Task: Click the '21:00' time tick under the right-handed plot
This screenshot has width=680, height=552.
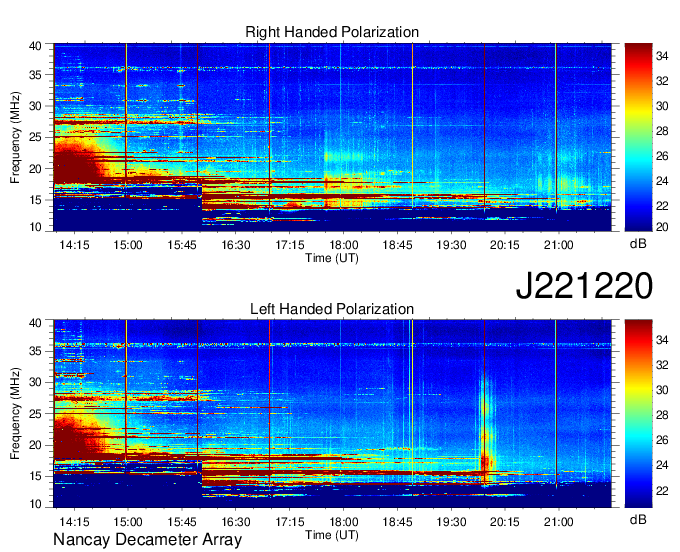Action: 559,245
